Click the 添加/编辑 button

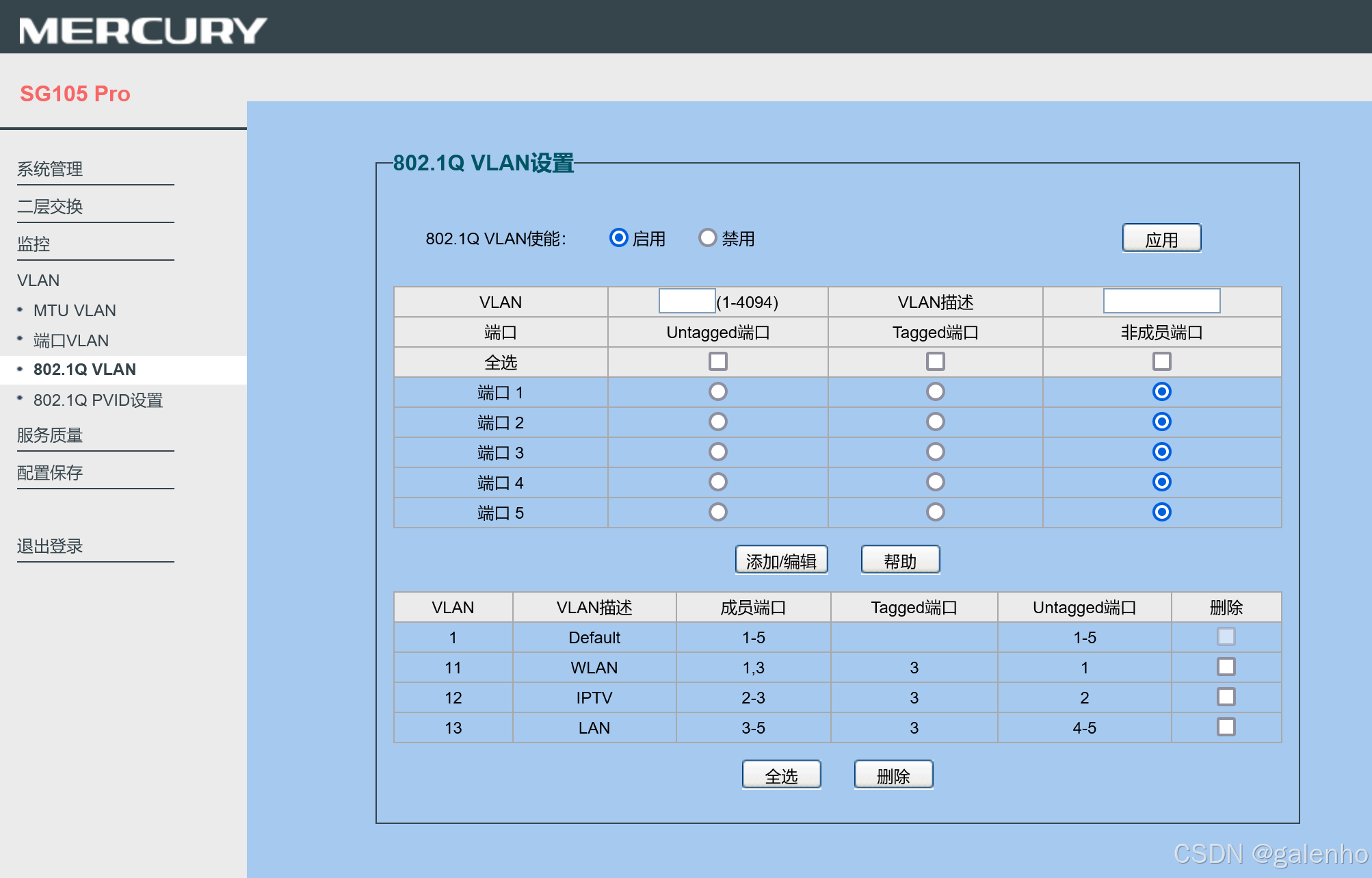click(781, 560)
